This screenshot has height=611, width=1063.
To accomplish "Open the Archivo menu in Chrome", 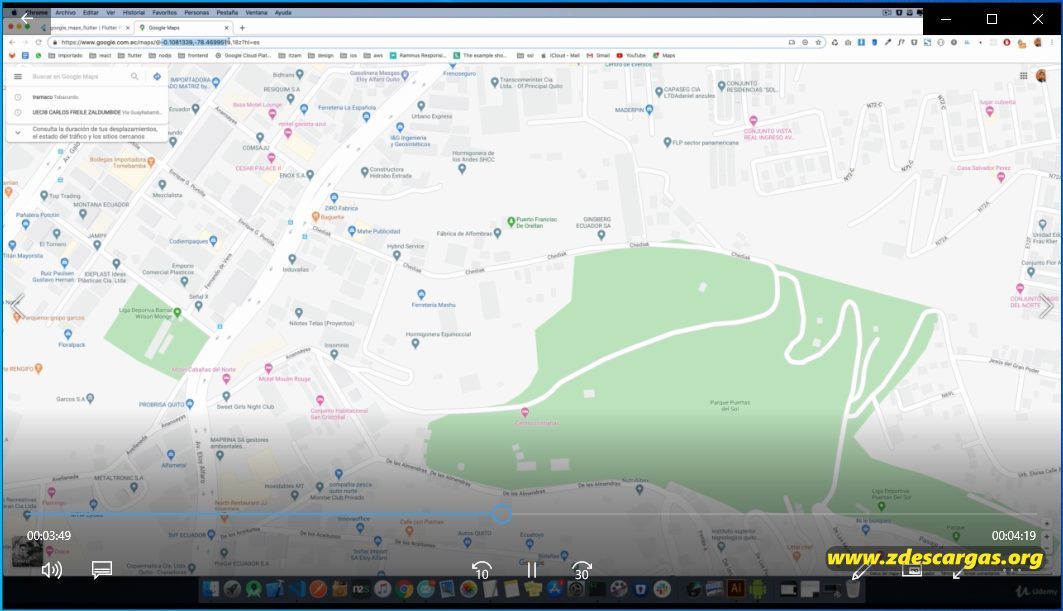I will 65,12.
